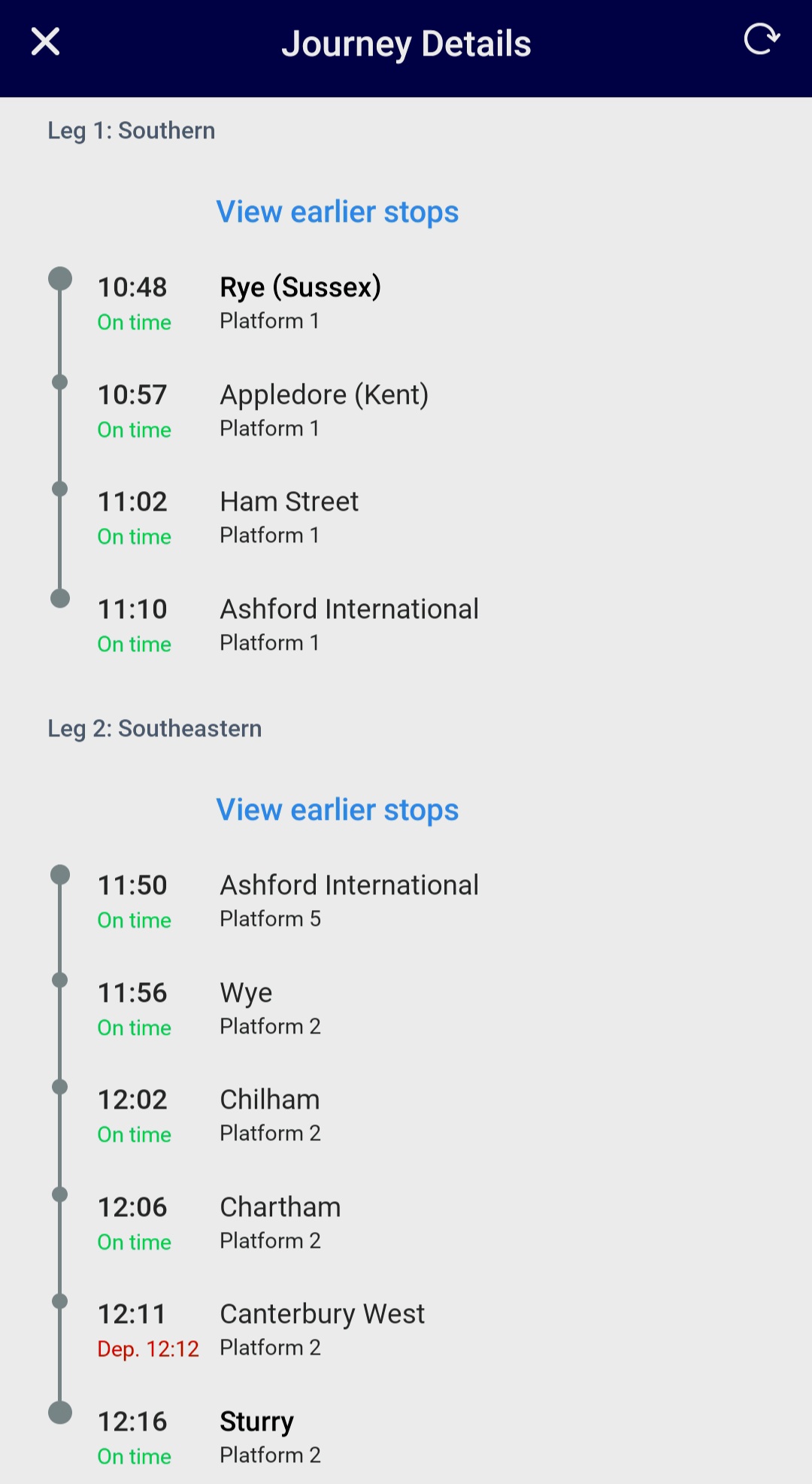The image size is (812, 1484).
Task: Select Ashford International departure at 11:50
Action: tap(349, 885)
